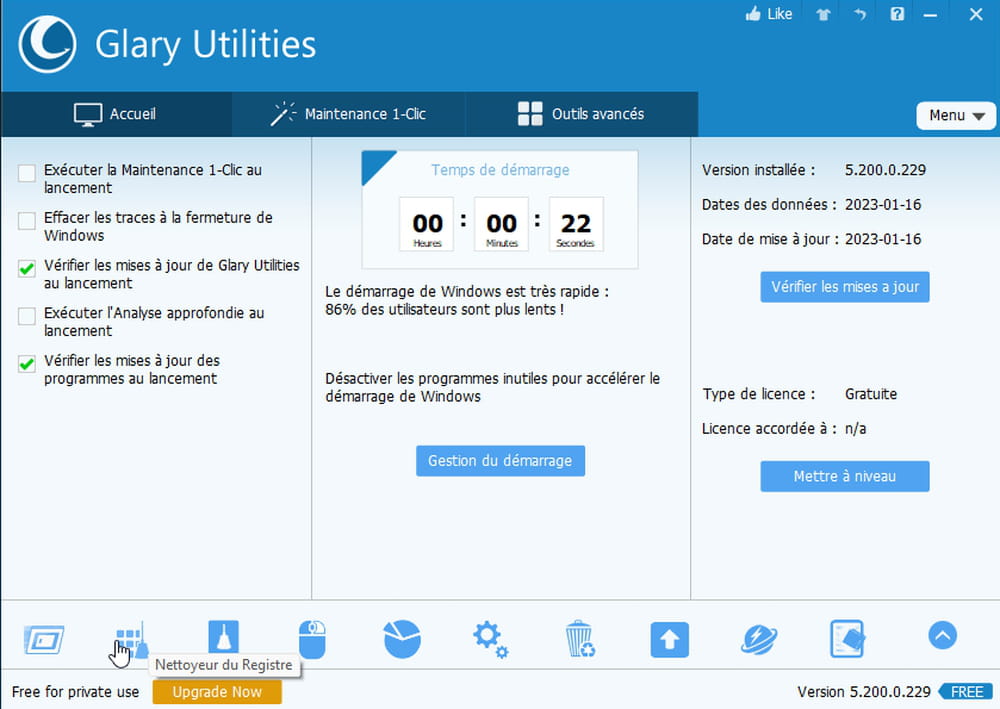Enable 'Exécuter la Maintenance 1-Clic au lancement'
Viewport: 1000px width, 709px height.
pos(27,174)
